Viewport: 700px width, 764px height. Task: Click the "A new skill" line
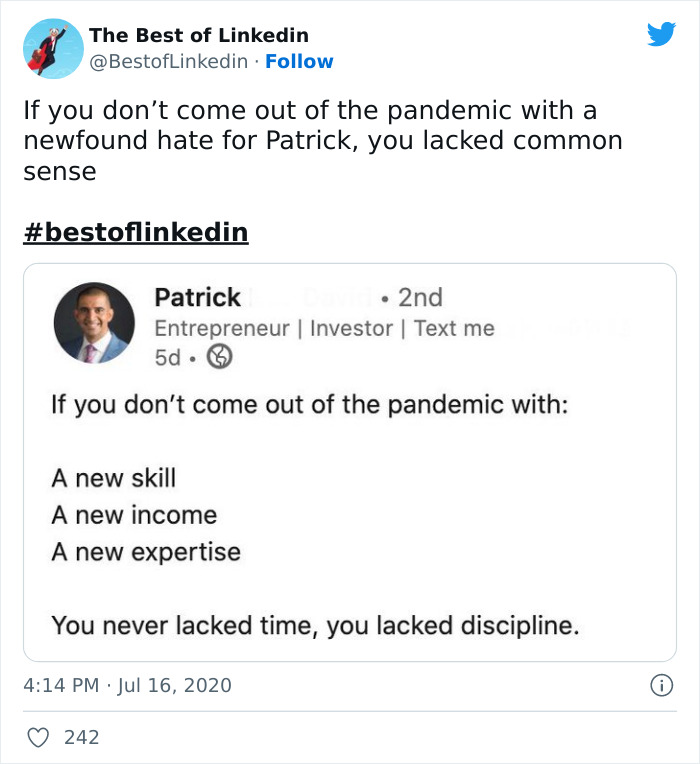point(113,478)
